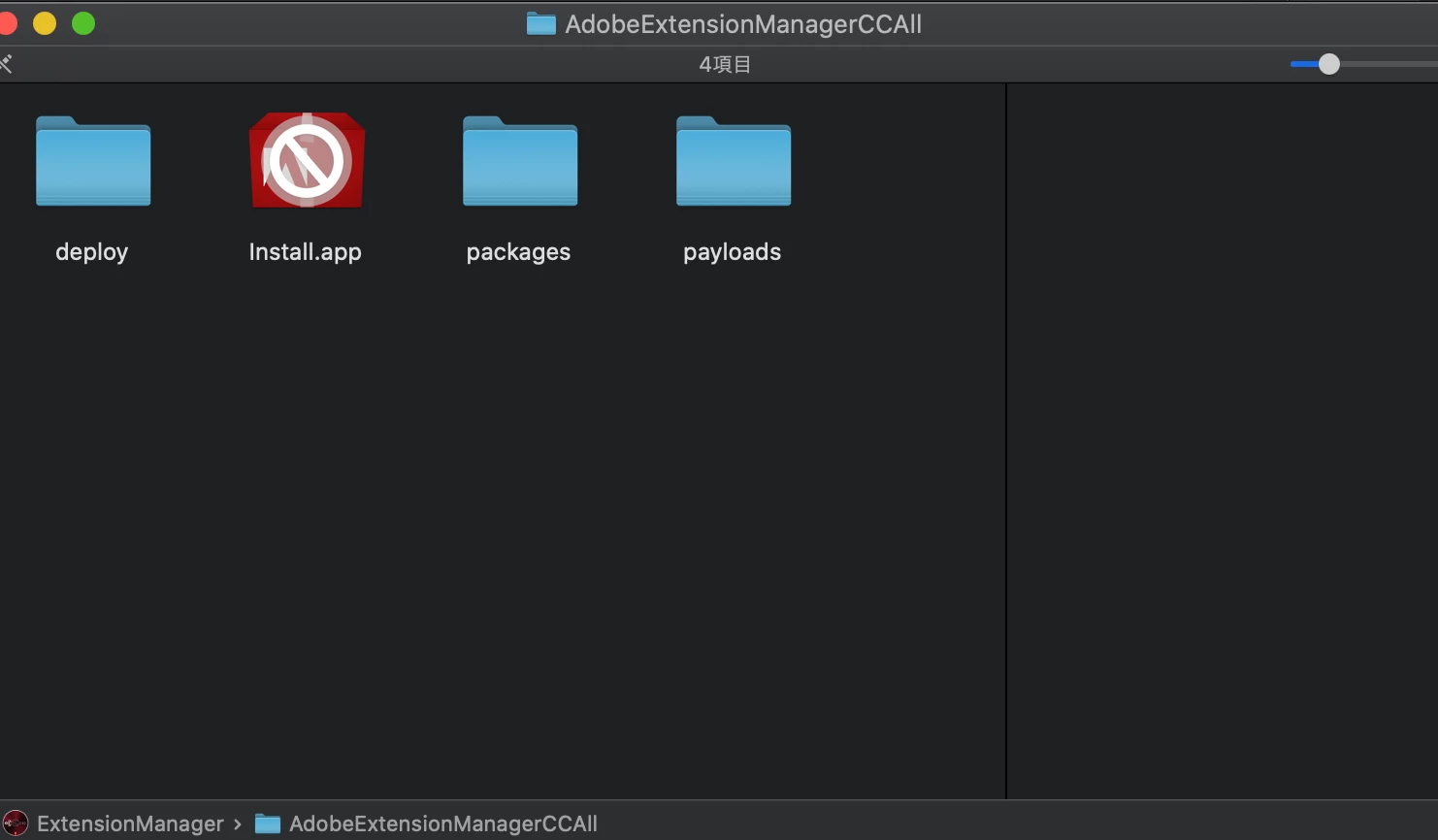The height and width of the screenshot is (840, 1438).
Task: Select the deploy folder icon
Action: point(93,161)
